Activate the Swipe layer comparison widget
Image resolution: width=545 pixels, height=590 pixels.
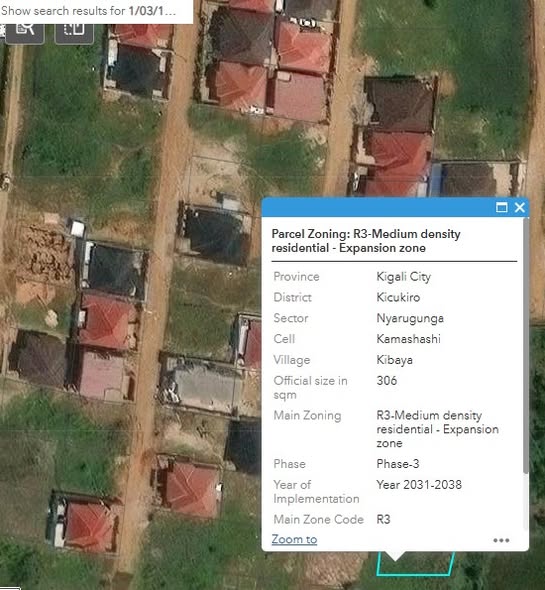(74, 33)
